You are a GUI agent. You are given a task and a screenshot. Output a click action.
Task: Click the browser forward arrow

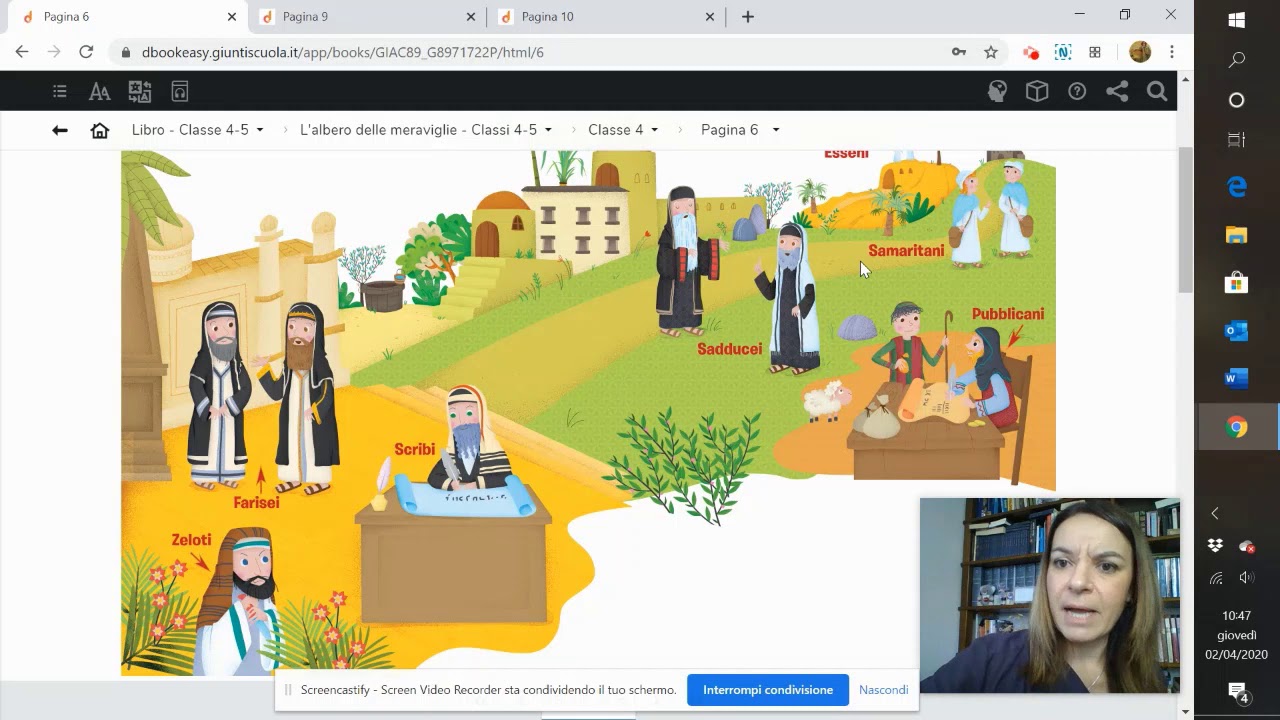click(x=54, y=52)
